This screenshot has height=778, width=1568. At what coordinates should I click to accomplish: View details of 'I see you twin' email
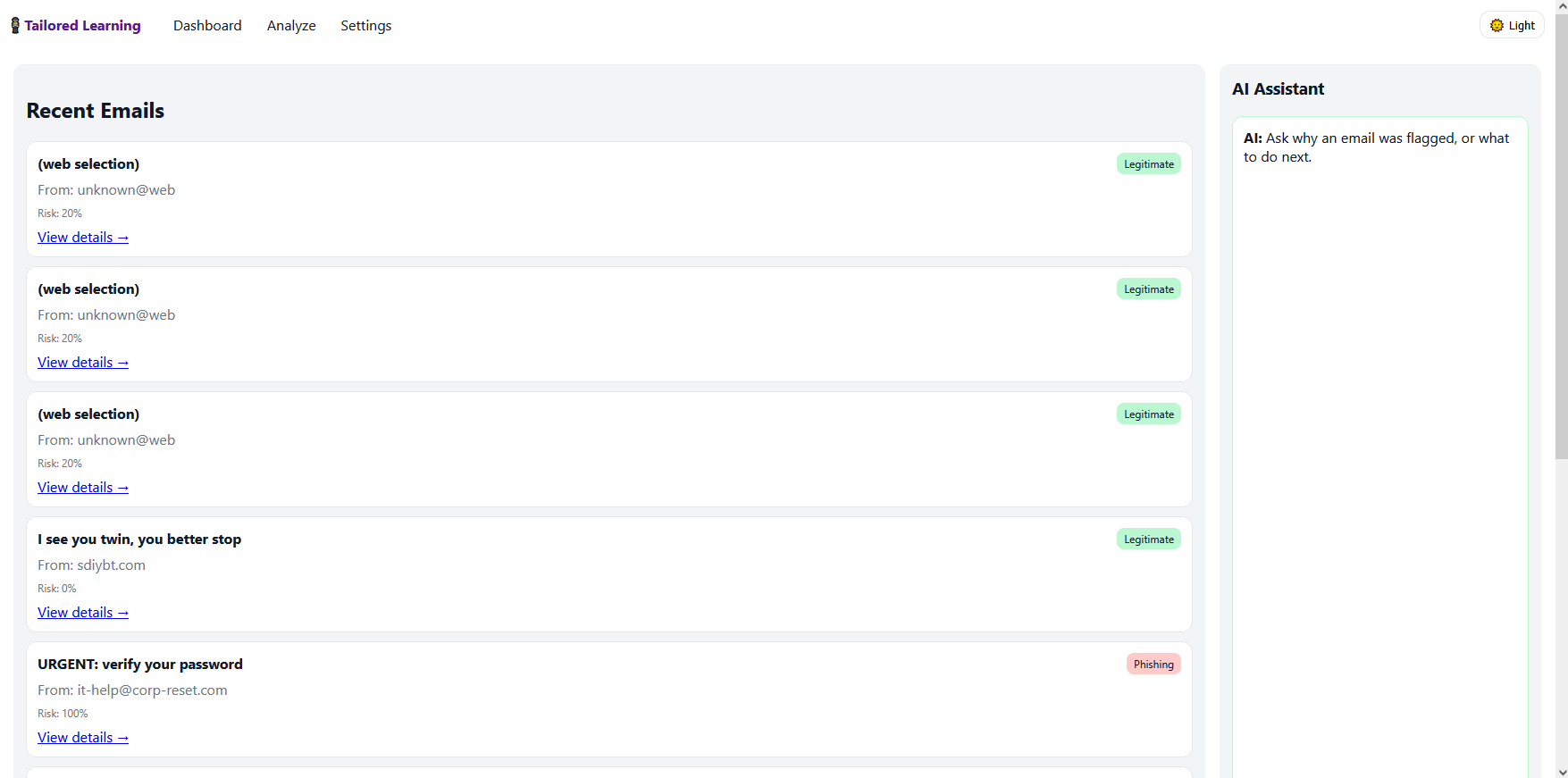click(82, 612)
